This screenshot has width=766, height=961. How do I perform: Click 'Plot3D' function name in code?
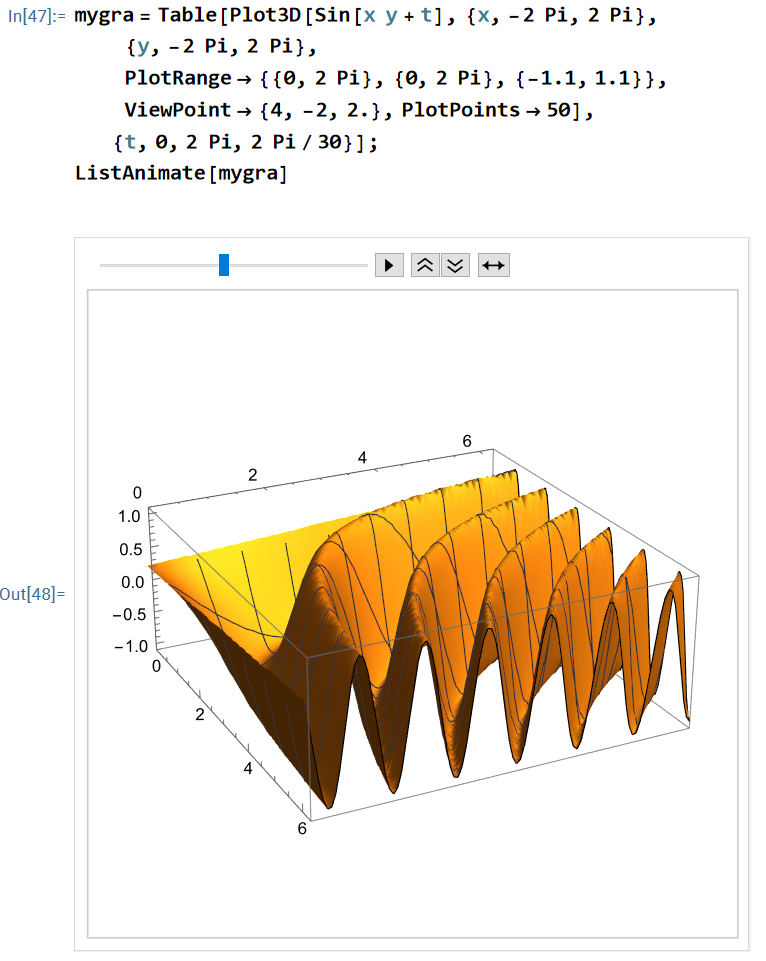coord(265,15)
